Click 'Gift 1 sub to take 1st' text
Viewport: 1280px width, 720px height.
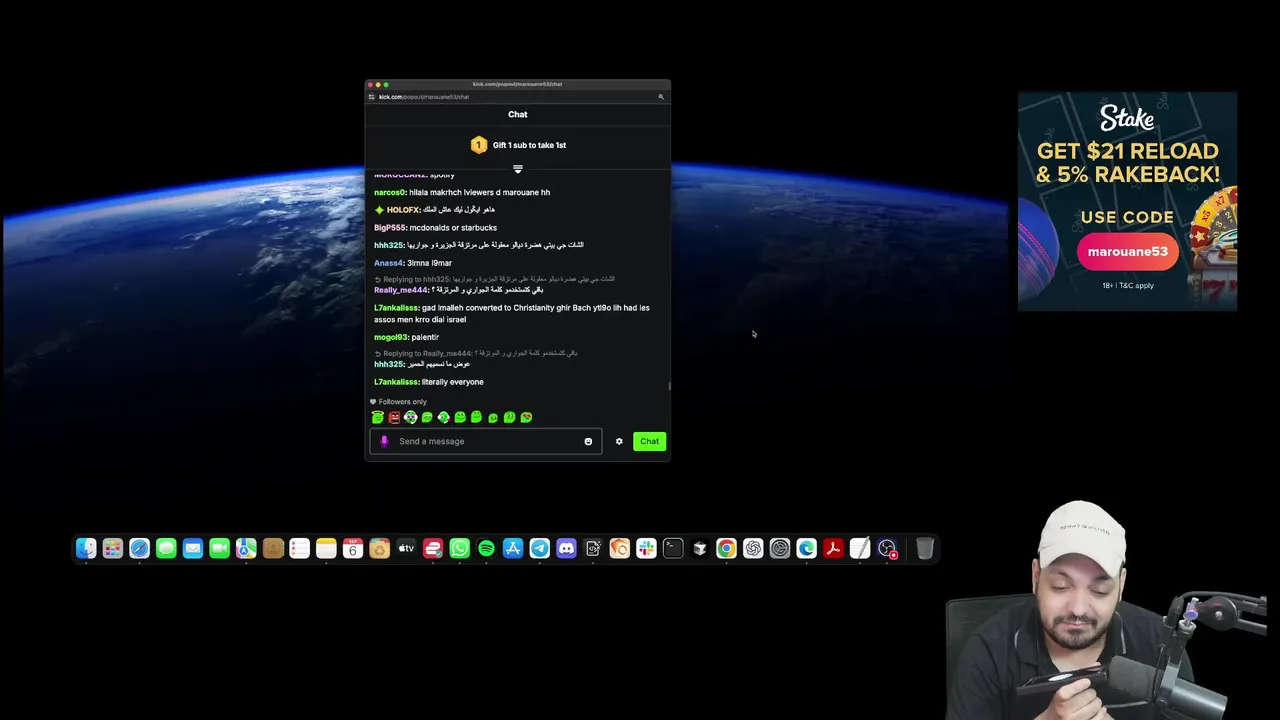coord(529,145)
